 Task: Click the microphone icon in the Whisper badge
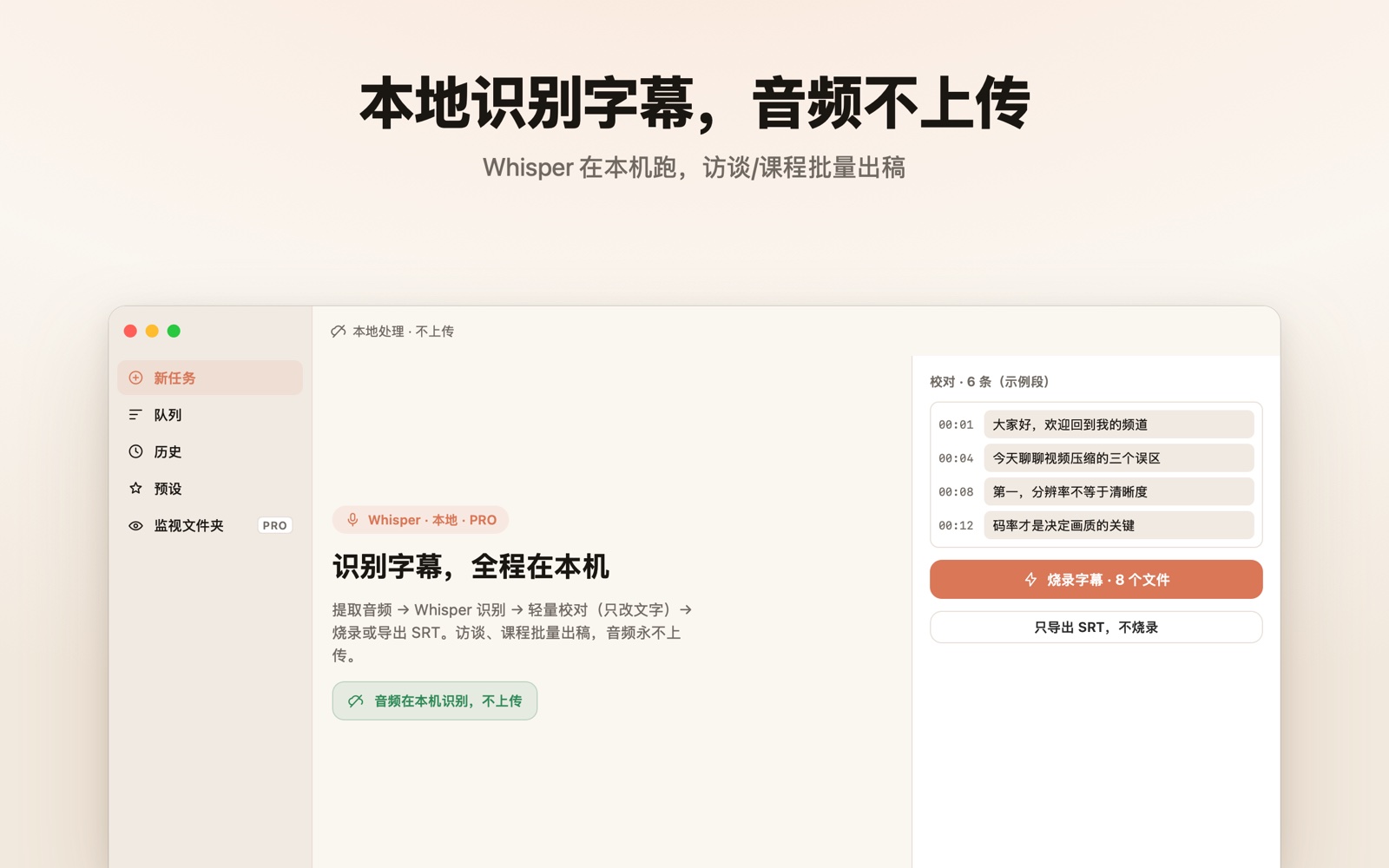[352, 520]
